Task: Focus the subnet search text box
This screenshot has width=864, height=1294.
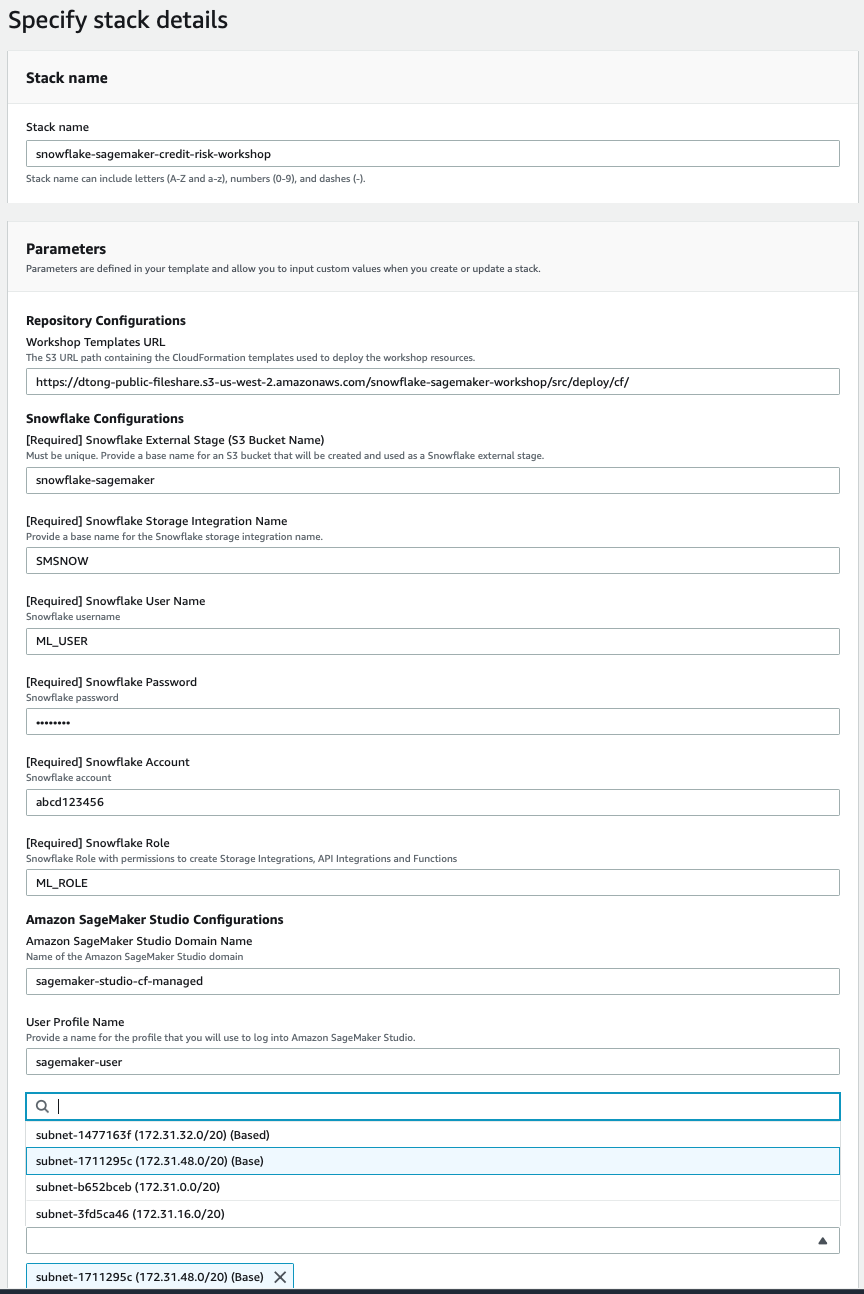Action: 440,1106
